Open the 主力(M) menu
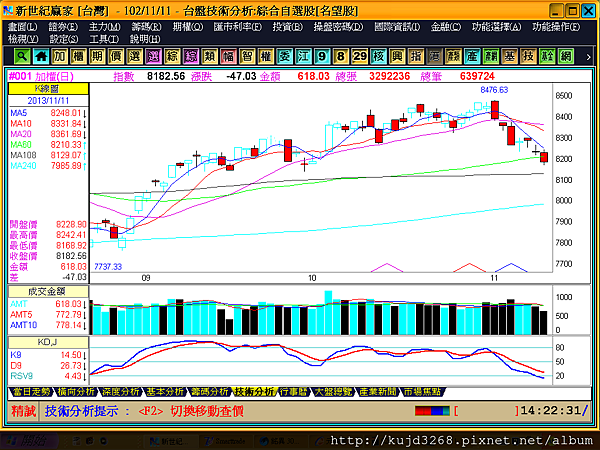 coord(104,27)
